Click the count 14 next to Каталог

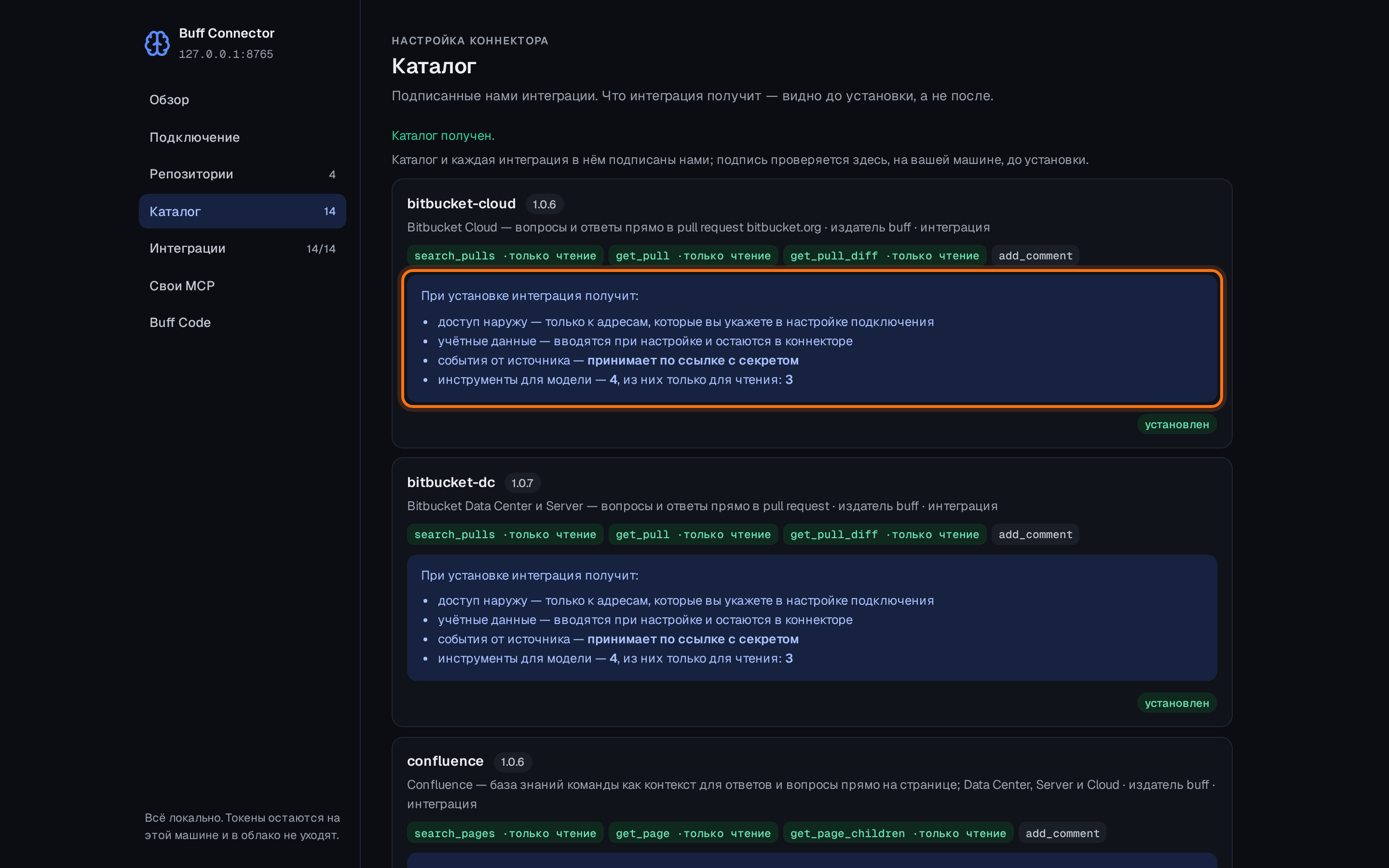pyautogui.click(x=329, y=211)
